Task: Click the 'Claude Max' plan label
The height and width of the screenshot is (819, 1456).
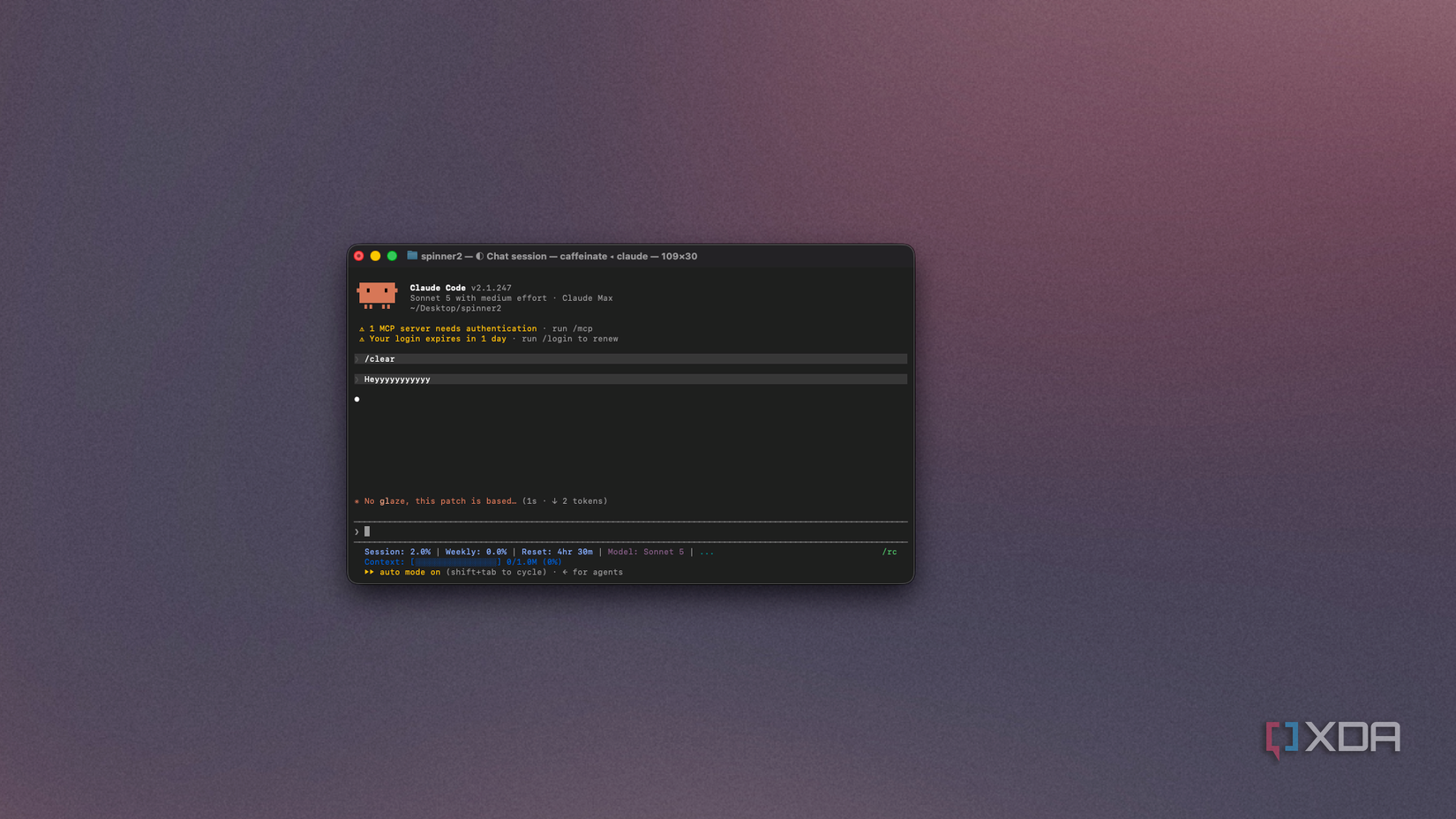Action: 587,298
